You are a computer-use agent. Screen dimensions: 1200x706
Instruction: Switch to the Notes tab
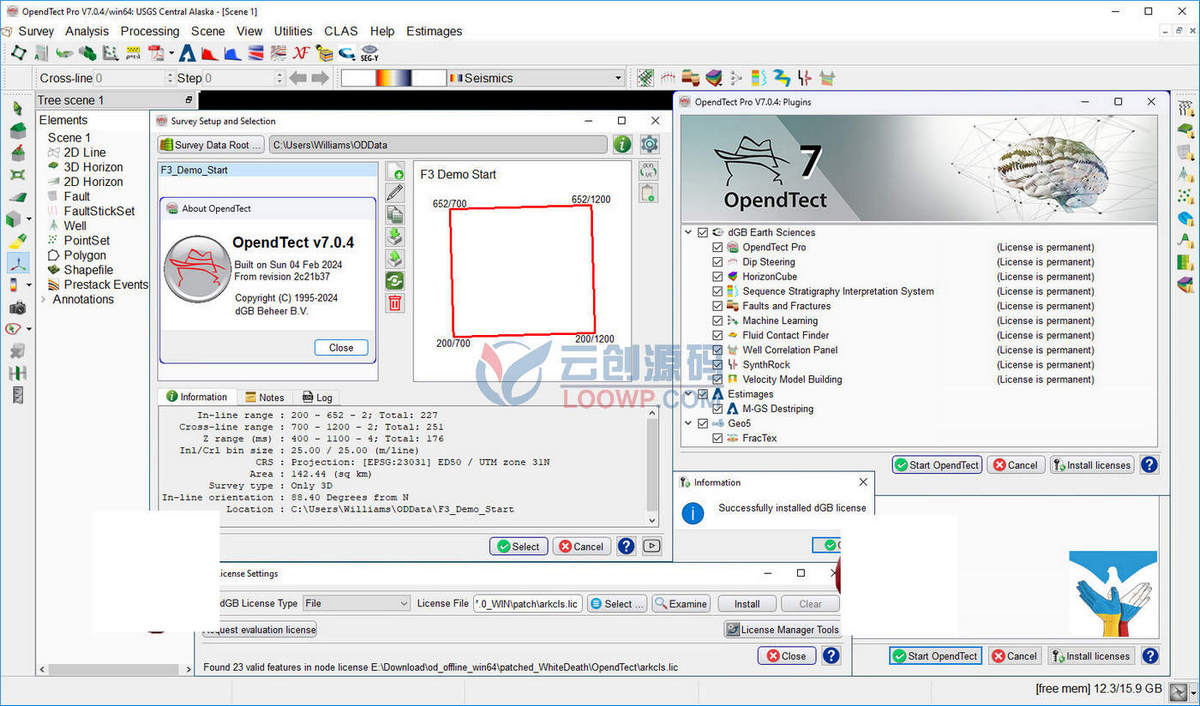click(x=264, y=397)
